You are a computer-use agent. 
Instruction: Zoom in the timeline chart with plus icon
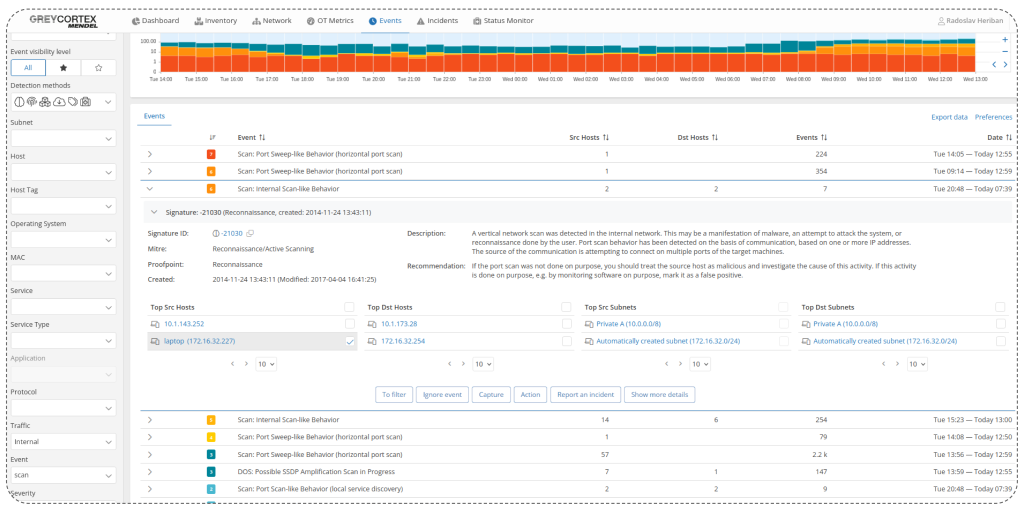coord(1005,40)
